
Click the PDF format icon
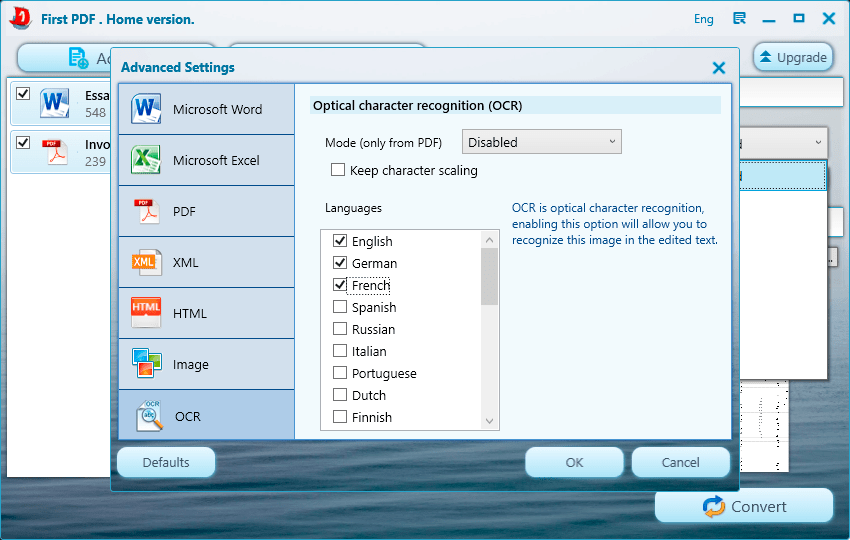click(146, 211)
